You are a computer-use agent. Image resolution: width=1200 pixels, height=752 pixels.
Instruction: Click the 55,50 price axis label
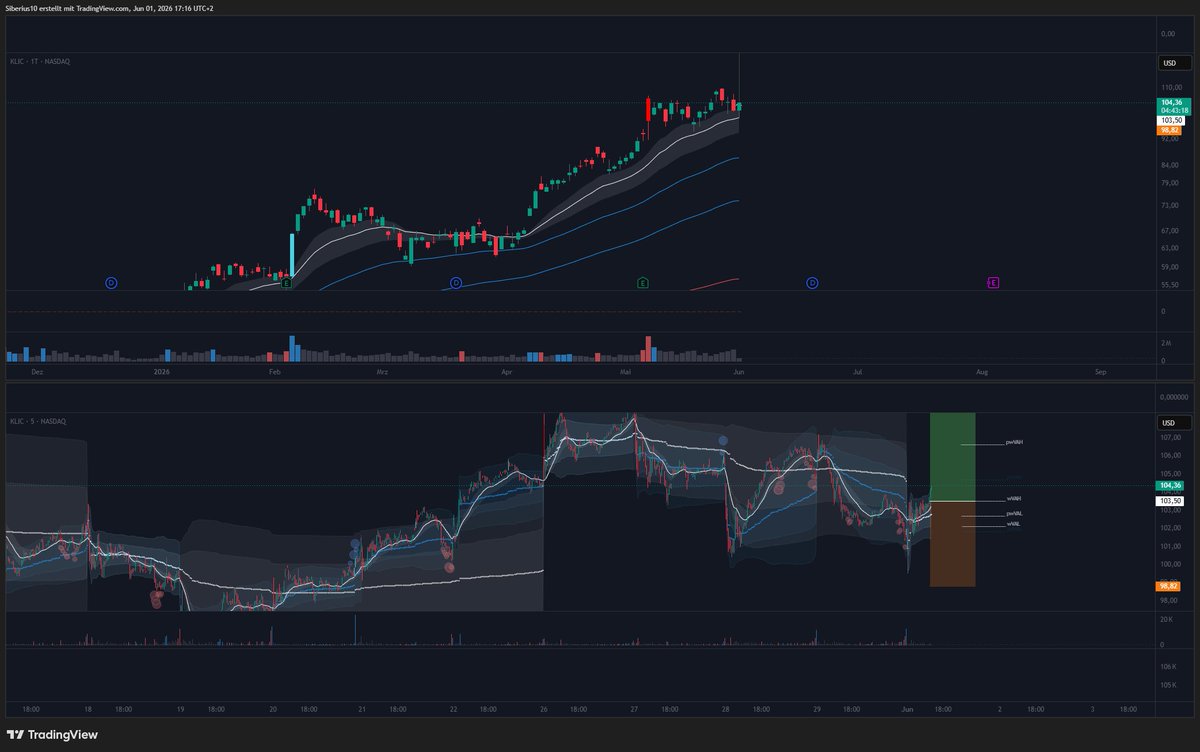tap(1168, 285)
